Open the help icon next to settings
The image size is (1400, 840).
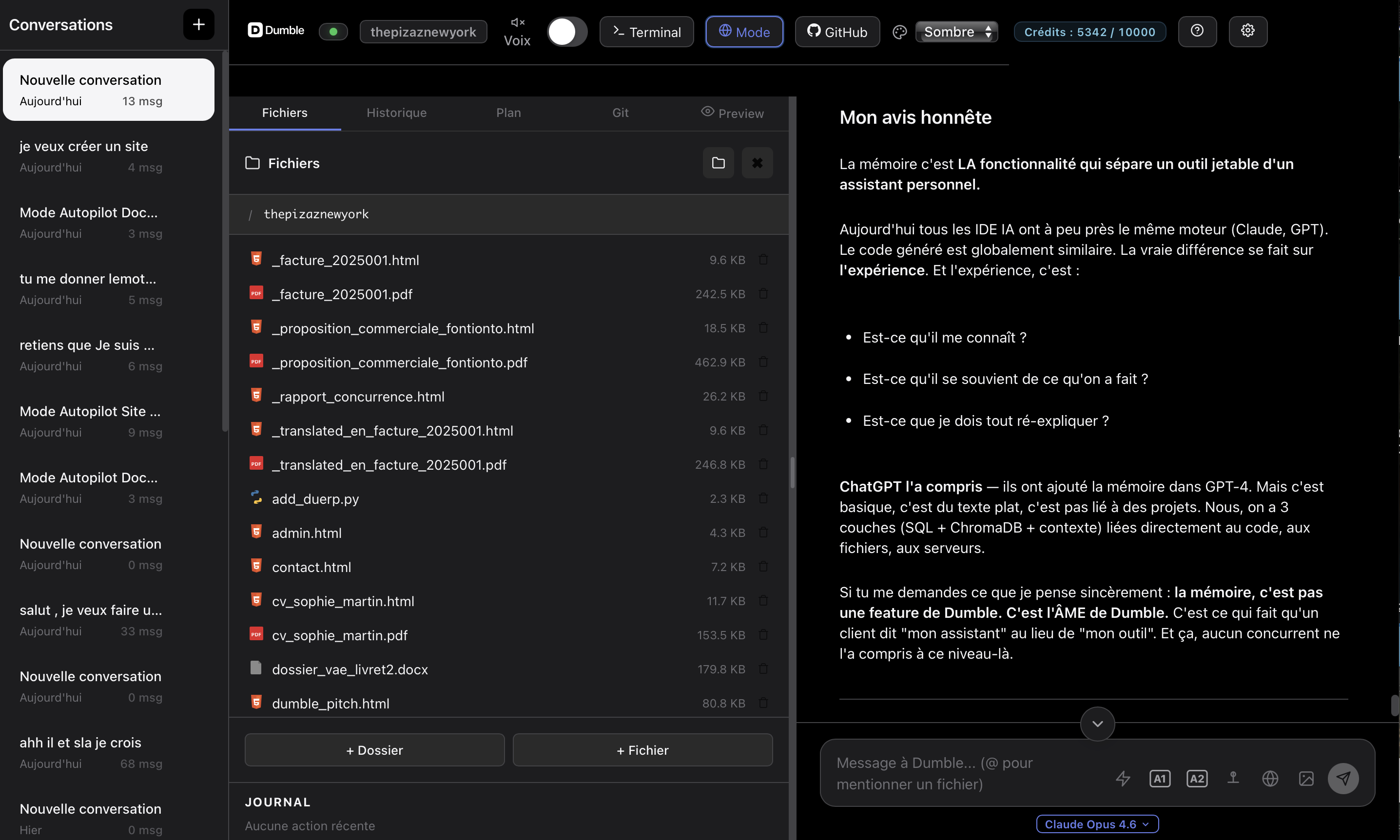tap(1197, 31)
